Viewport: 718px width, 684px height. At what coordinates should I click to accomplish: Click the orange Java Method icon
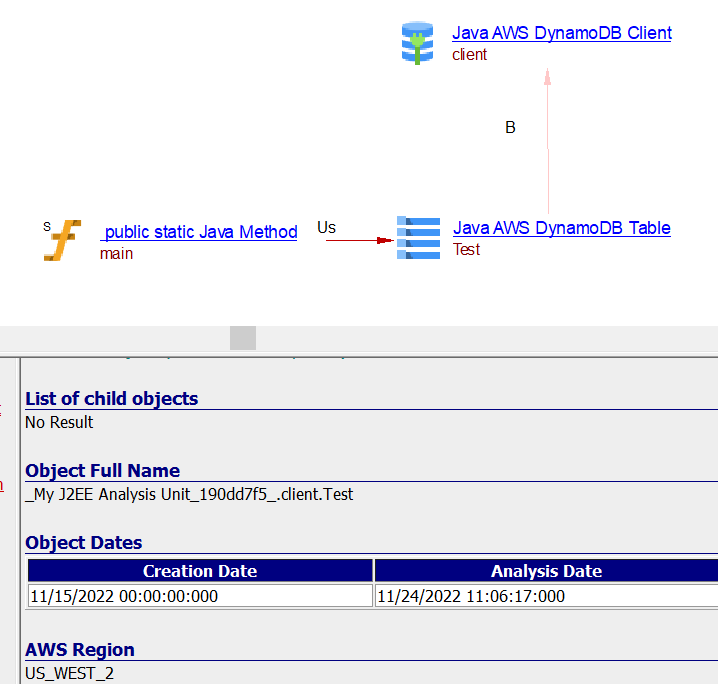point(63,241)
